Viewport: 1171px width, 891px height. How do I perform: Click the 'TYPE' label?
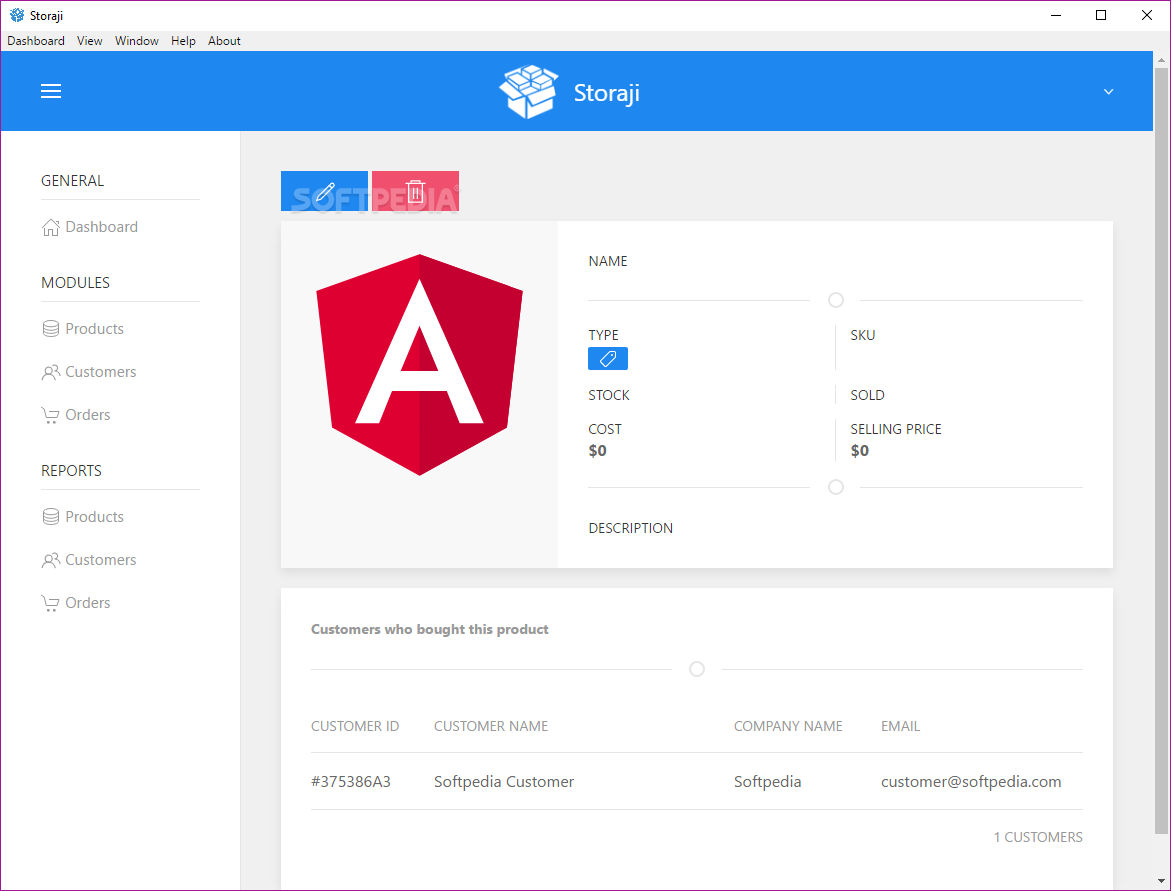pyautogui.click(x=603, y=335)
